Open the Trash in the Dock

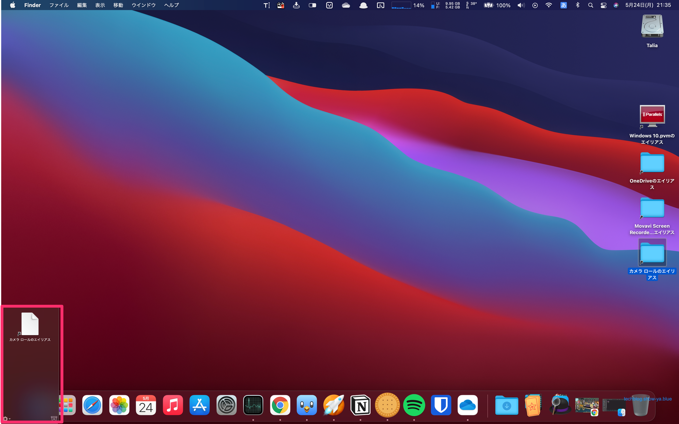pyautogui.click(x=640, y=405)
